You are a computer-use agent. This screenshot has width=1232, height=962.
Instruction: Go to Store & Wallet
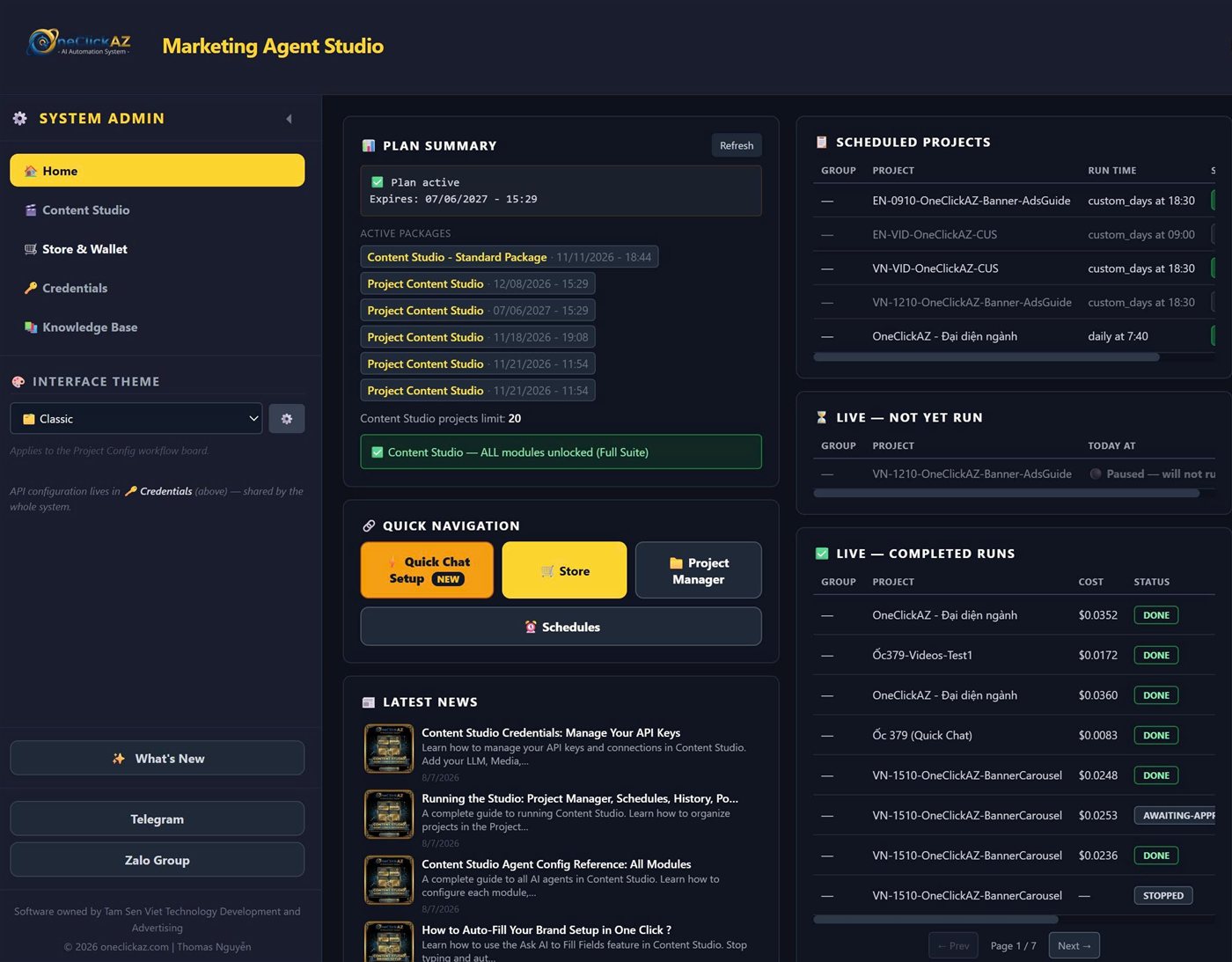pyautogui.click(x=158, y=249)
